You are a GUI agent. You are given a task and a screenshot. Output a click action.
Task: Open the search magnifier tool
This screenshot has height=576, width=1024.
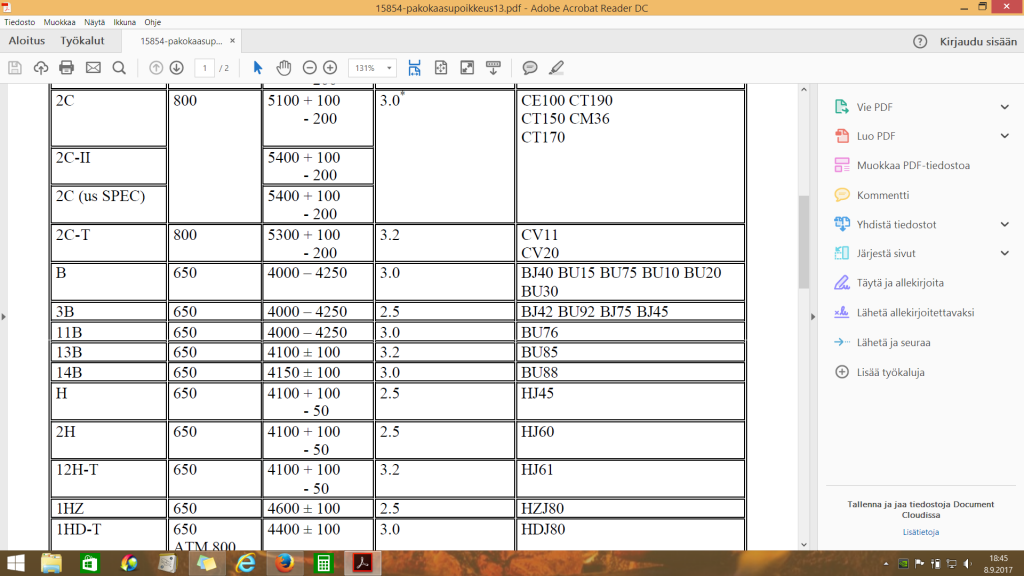coord(119,68)
